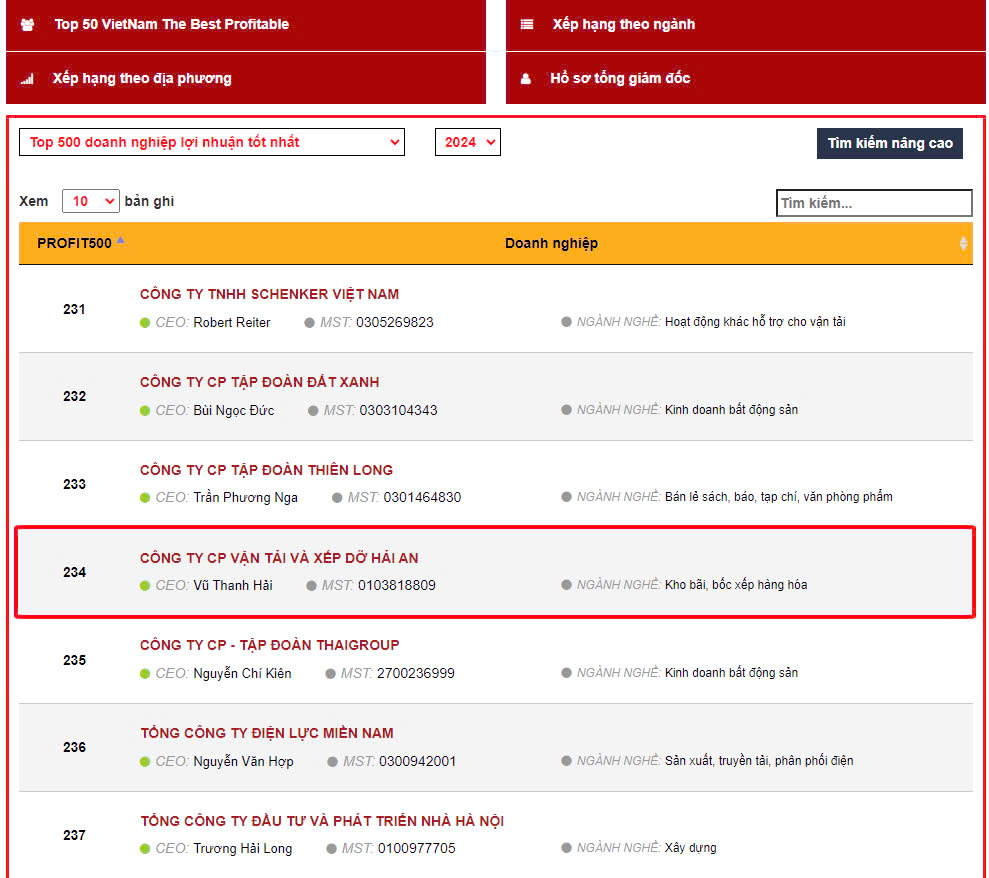This screenshot has height=878, width=989.
Task: Click CEO name Robert Reiter
Action: point(231,322)
